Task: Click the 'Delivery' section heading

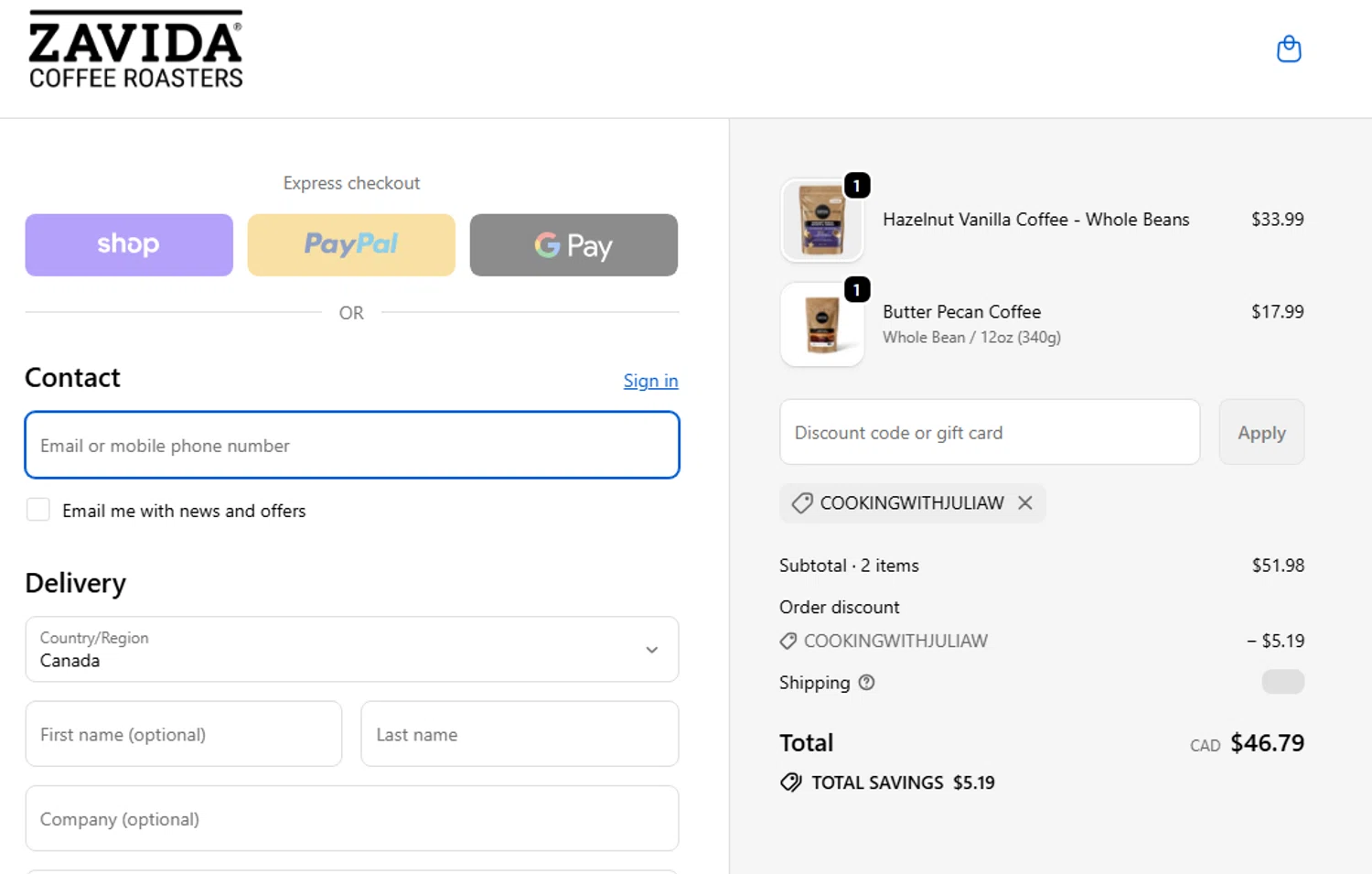Action: [76, 583]
